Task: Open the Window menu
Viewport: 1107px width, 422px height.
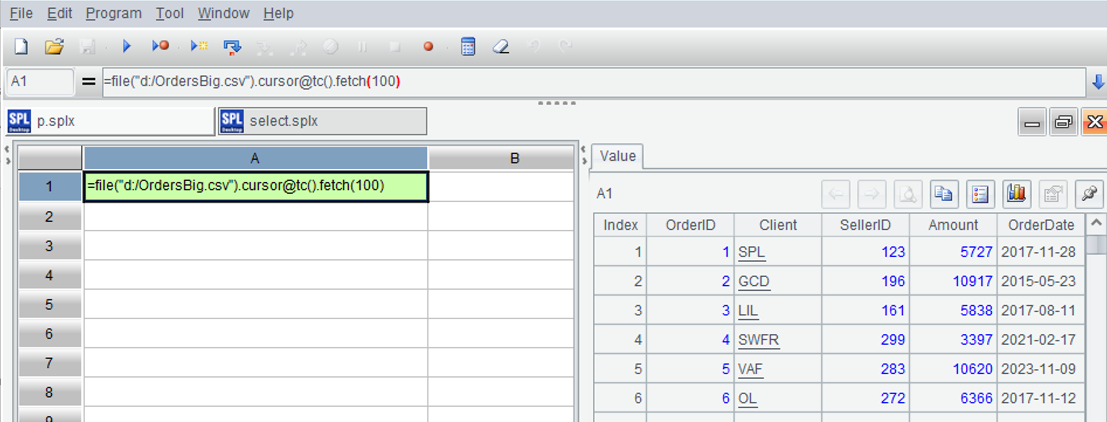Action: click(224, 13)
